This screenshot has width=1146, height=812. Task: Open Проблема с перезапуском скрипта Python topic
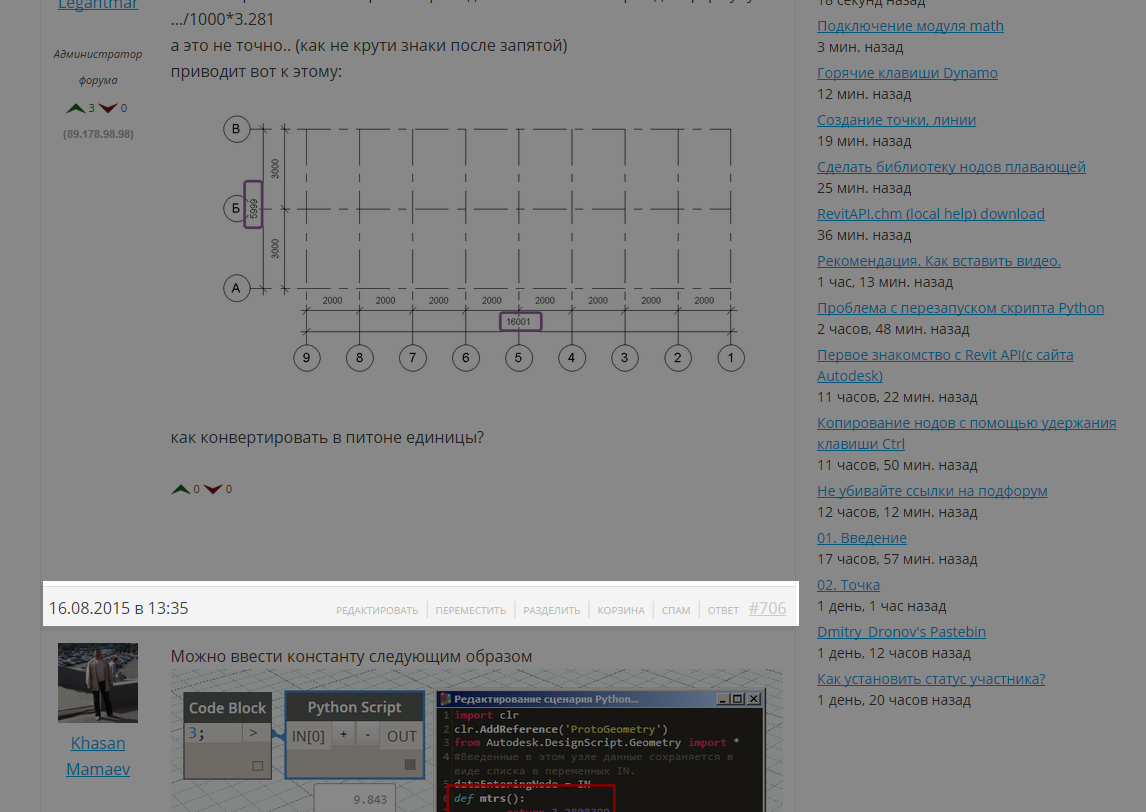point(960,308)
